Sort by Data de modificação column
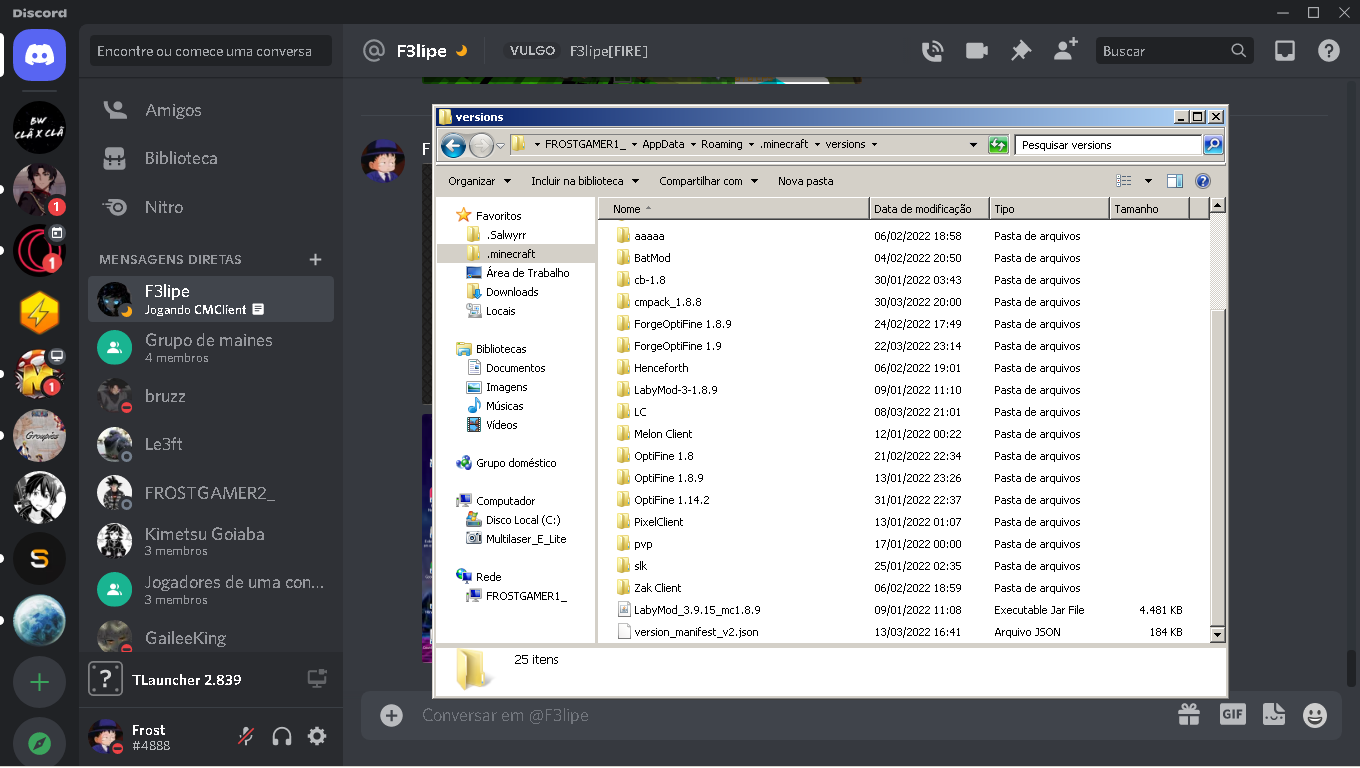This screenshot has width=1360, height=768. [x=929, y=209]
